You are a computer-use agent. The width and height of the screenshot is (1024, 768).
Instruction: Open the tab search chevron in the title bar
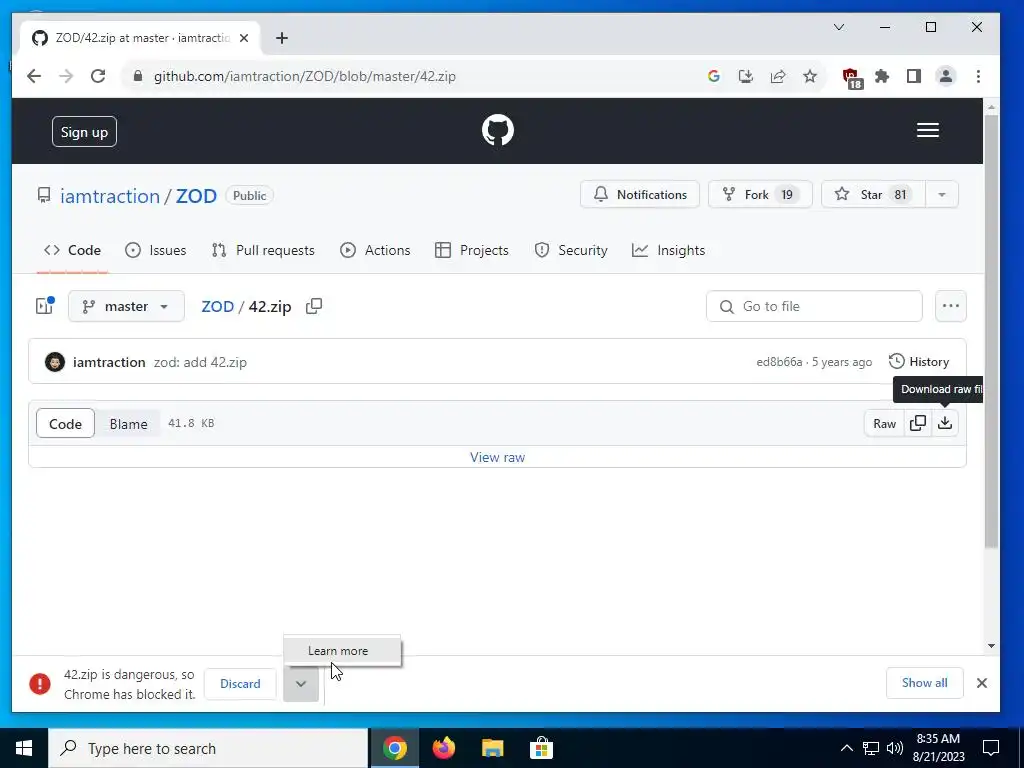[x=839, y=27]
